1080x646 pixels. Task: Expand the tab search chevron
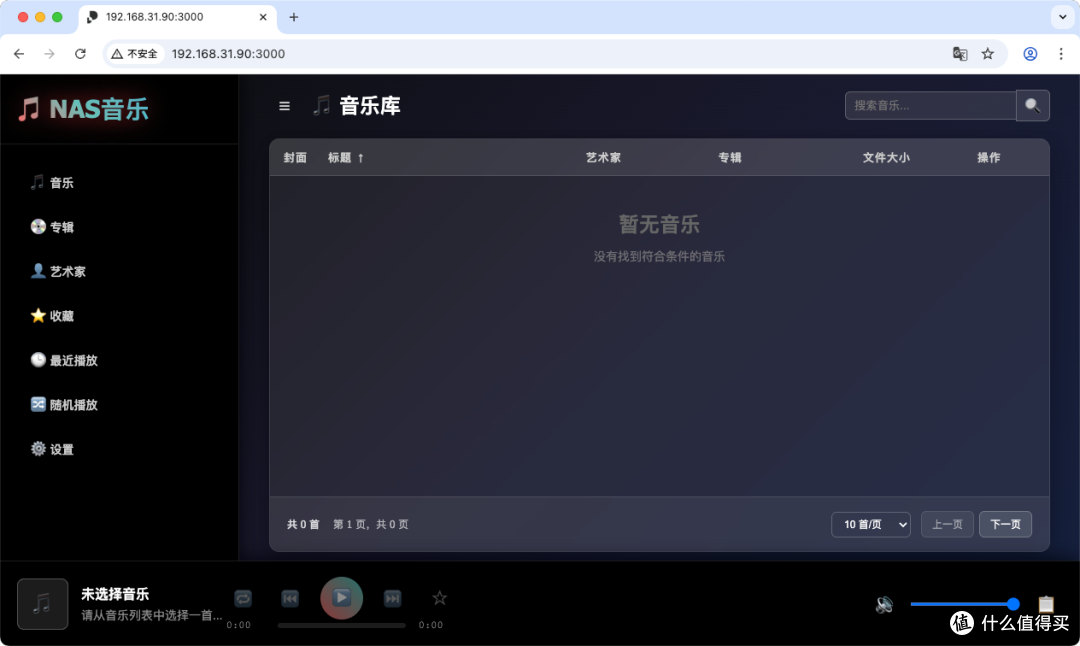1062,17
